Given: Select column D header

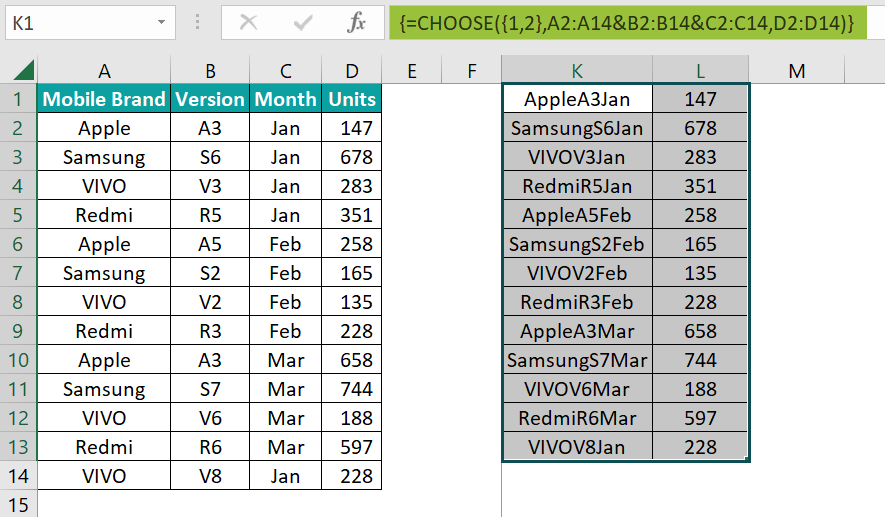Looking at the screenshot, I should (x=352, y=71).
